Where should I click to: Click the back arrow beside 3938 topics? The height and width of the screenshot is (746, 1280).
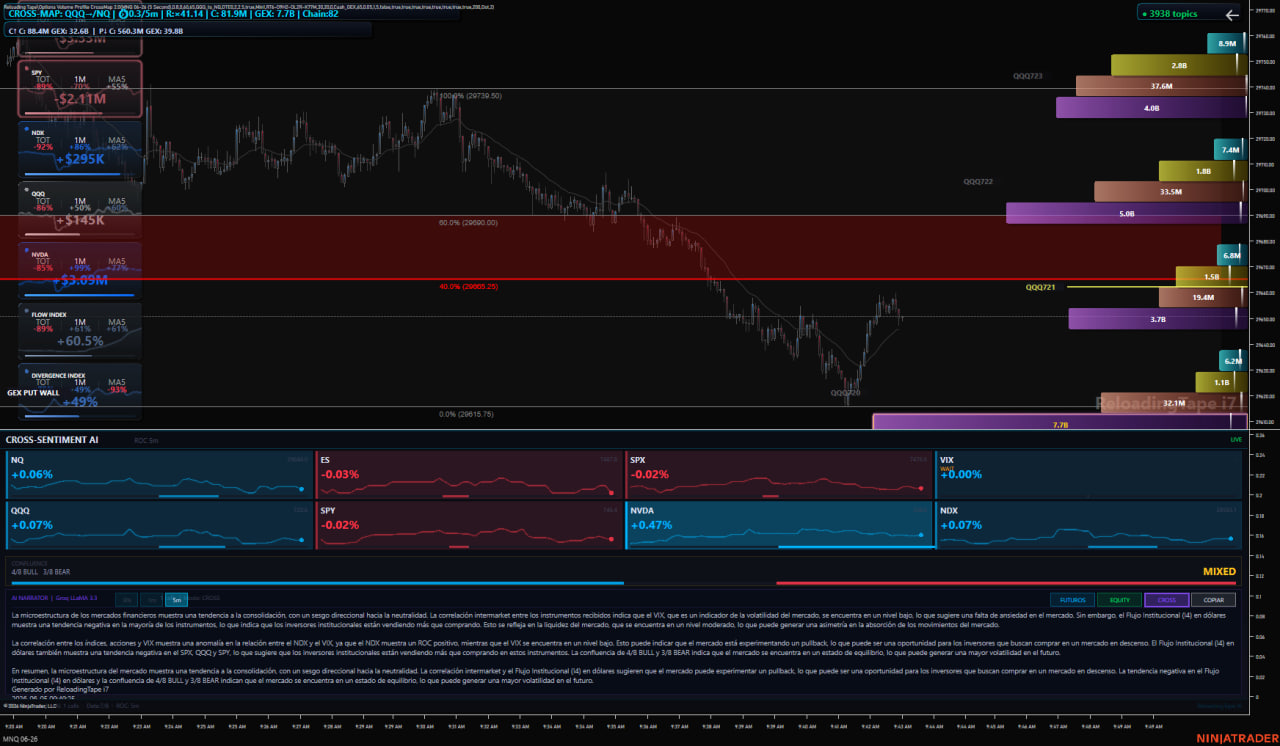1232,14
